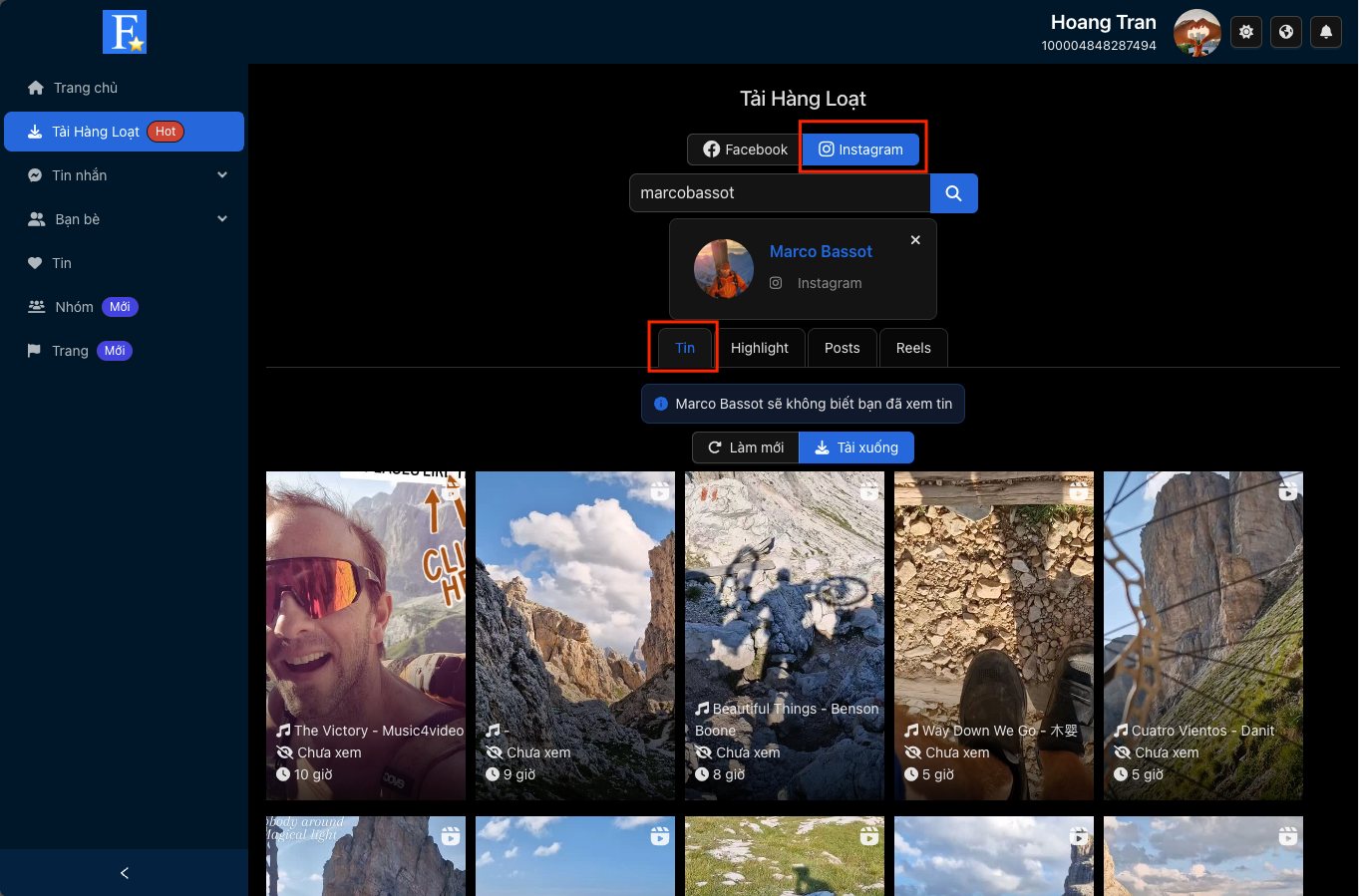
Task: Click the search magnifier button
Action: pyautogui.click(x=953, y=193)
